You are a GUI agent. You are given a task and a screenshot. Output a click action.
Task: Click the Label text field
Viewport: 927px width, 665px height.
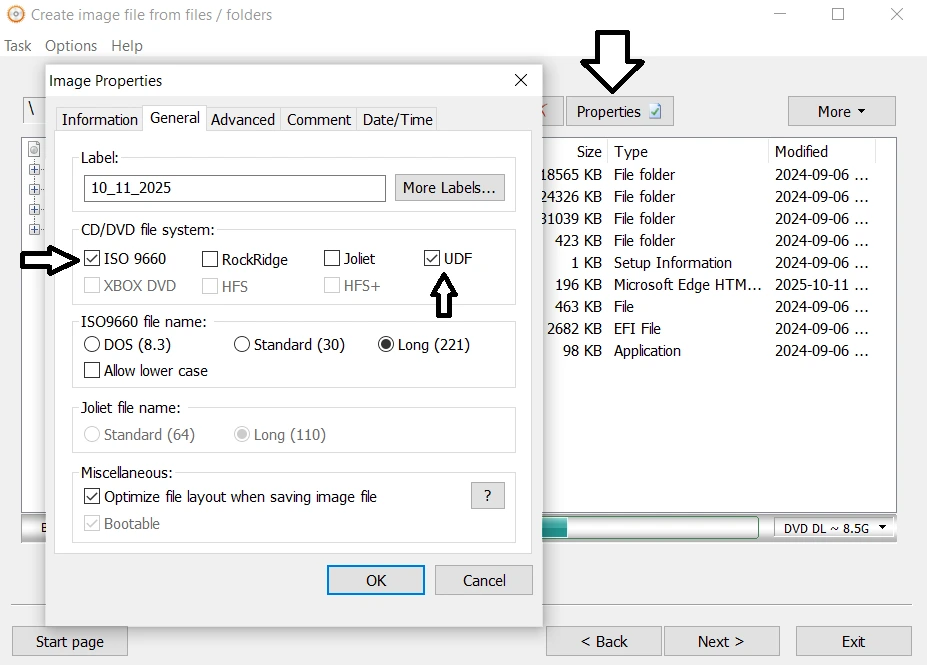coord(235,188)
